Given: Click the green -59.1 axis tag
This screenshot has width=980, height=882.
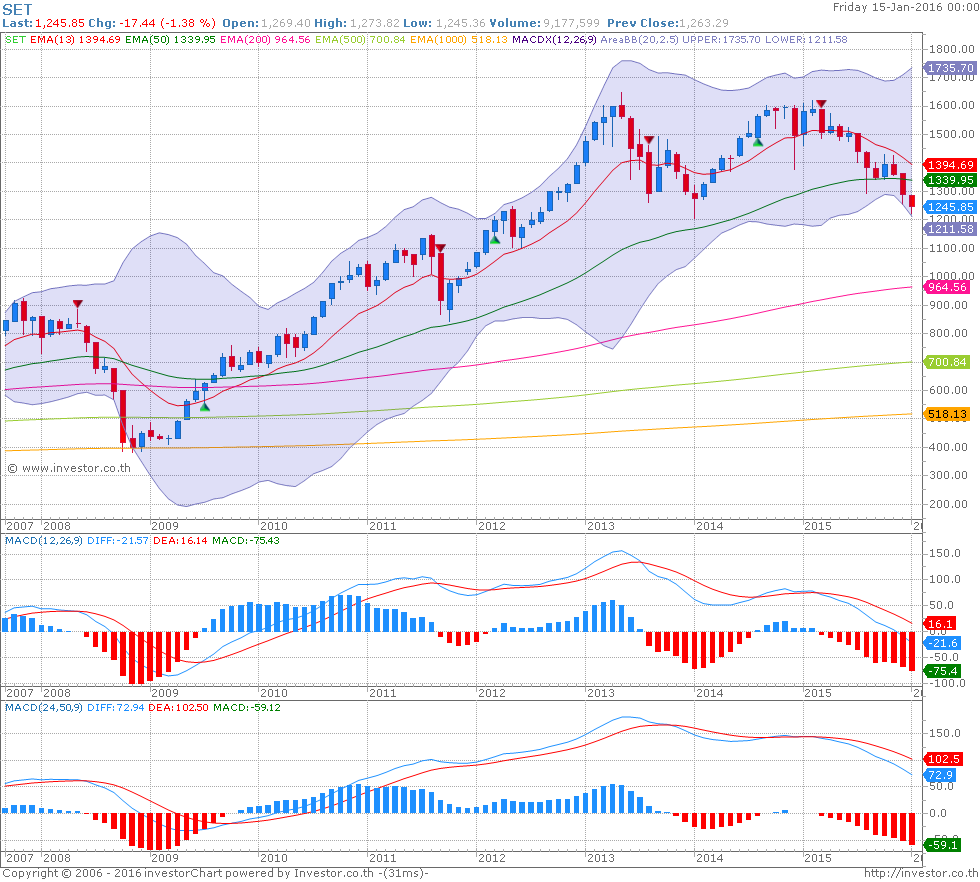Looking at the screenshot, I should [942, 845].
